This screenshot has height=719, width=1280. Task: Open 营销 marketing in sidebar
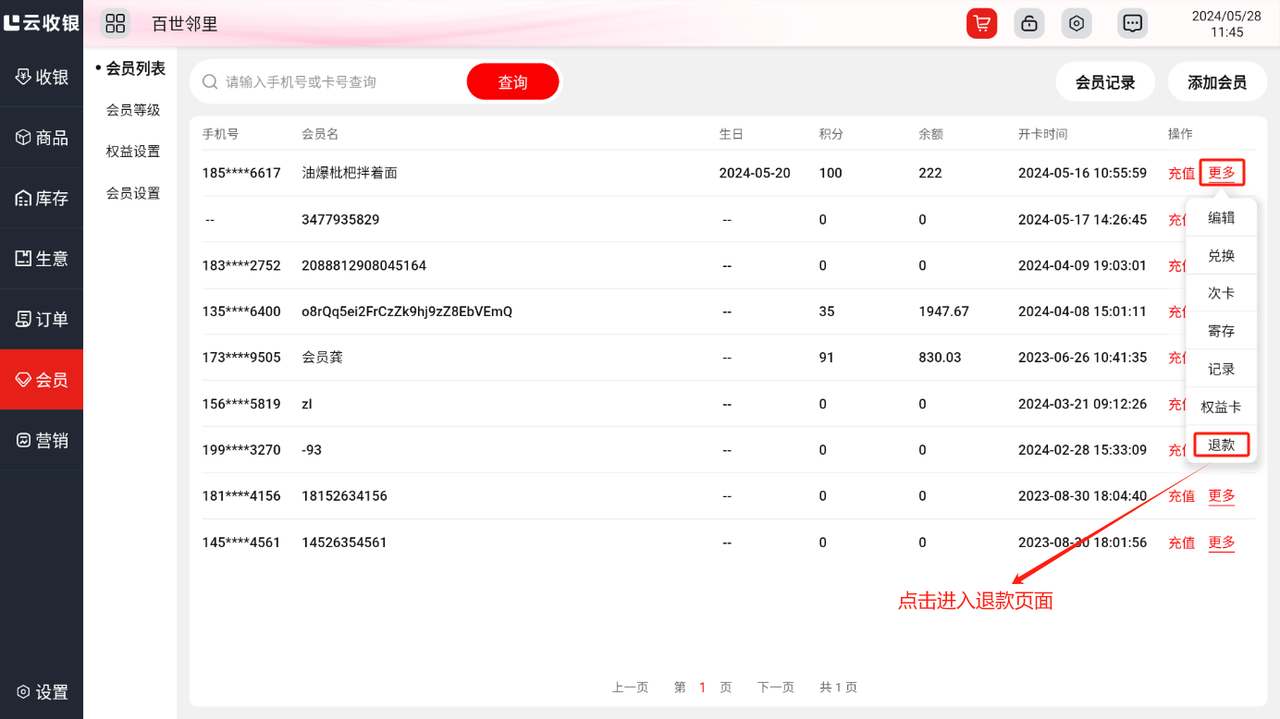[42, 440]
